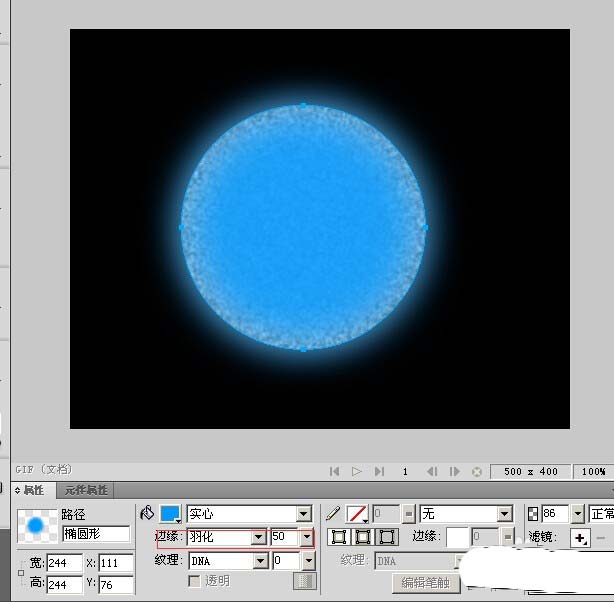Image resolution: width=614 pixels, height=602 pixels.
Task: Open the fill texture amount slider arrow
Action: coord(309,561)
